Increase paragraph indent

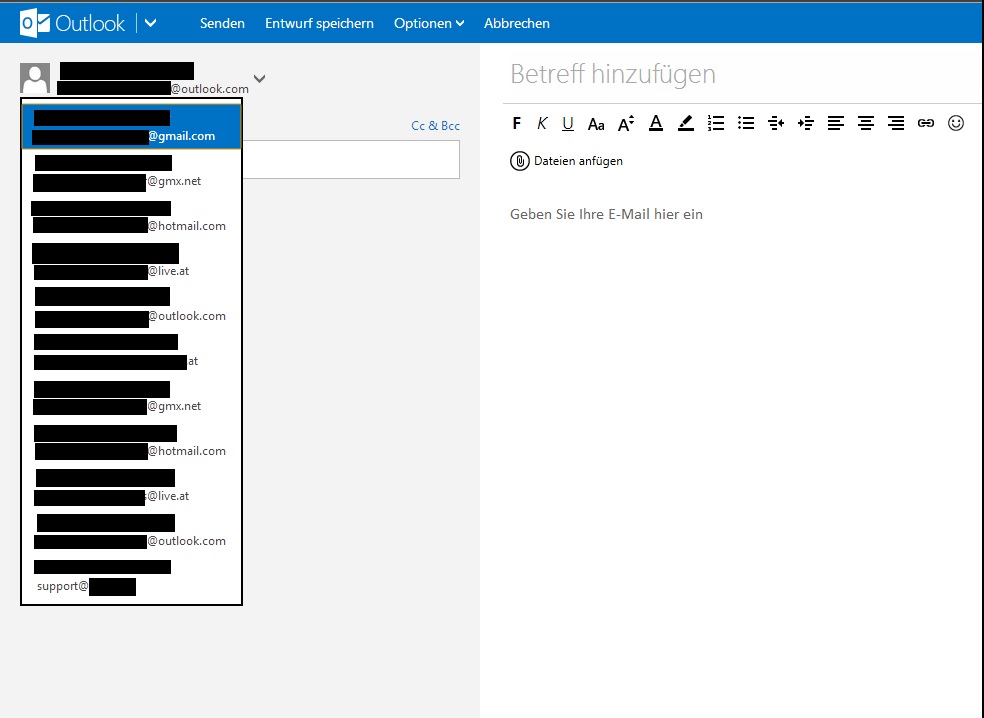pyautogui.click(x=806, y=123)
